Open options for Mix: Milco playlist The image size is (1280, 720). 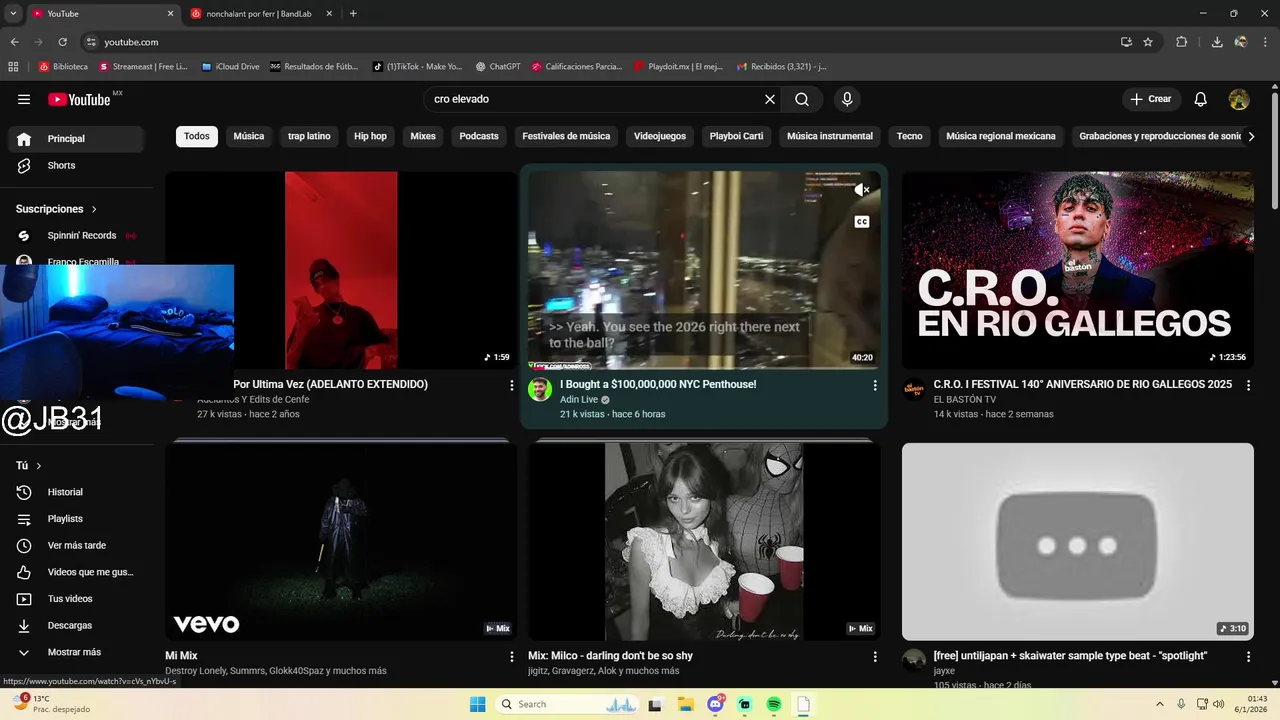(x=875, y=657)
